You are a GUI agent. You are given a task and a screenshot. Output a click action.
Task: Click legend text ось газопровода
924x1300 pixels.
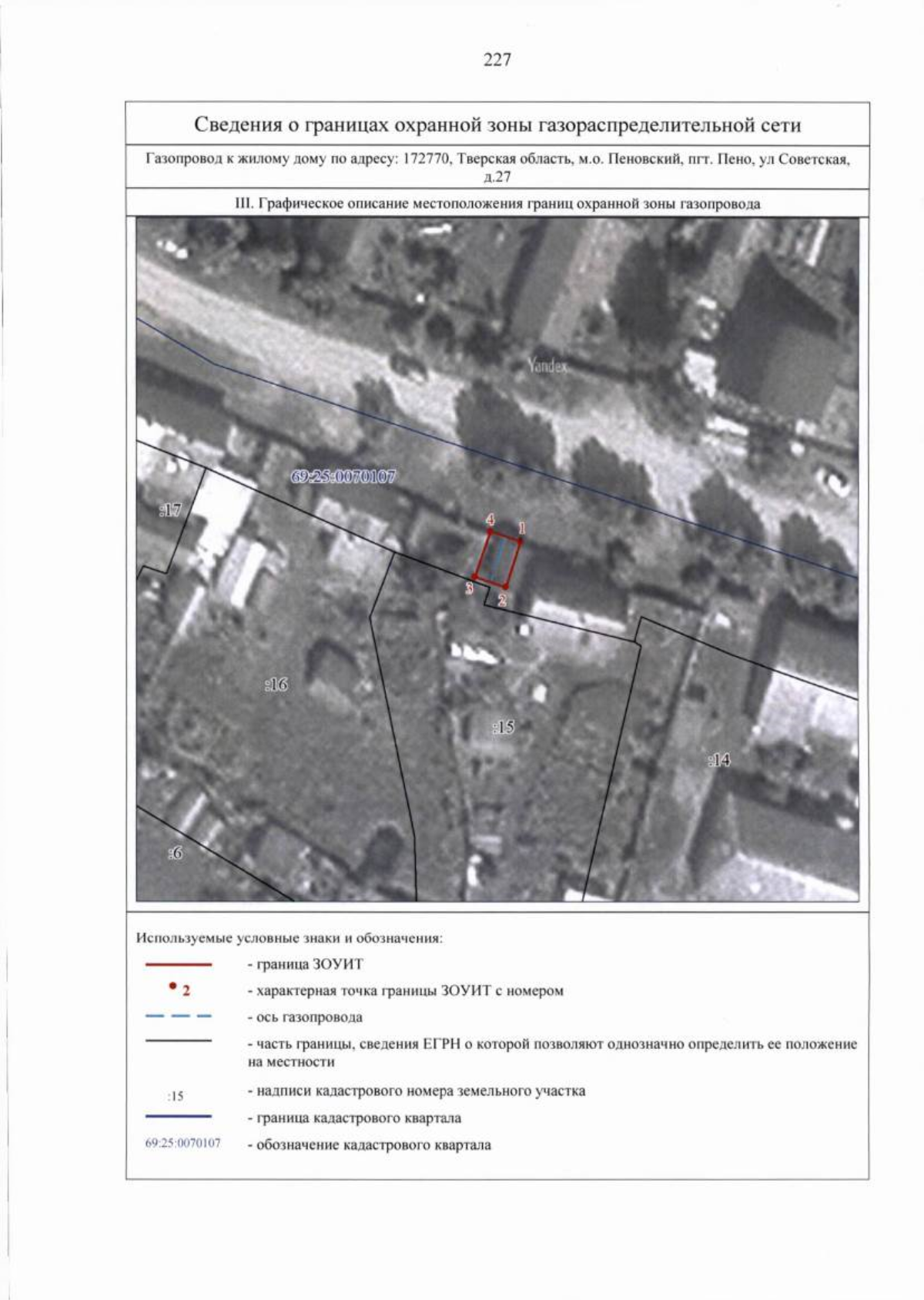click(305, 1017)
